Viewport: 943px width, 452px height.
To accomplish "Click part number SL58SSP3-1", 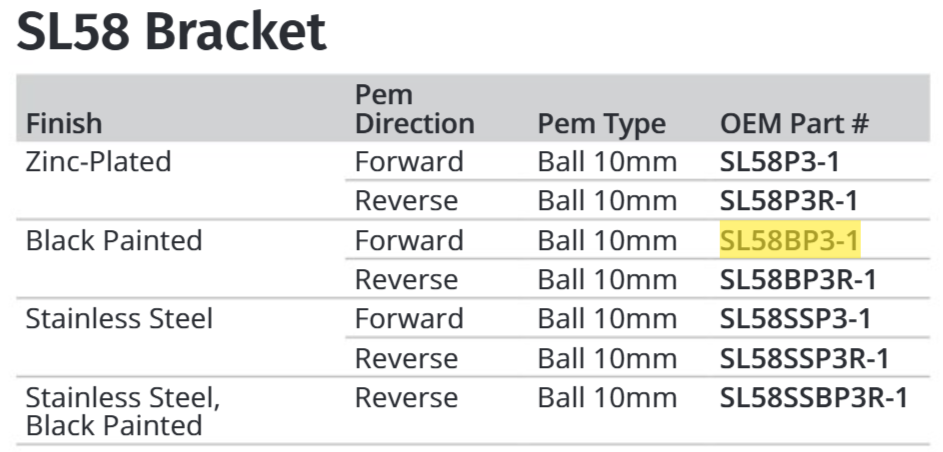I will click(796, 319).
